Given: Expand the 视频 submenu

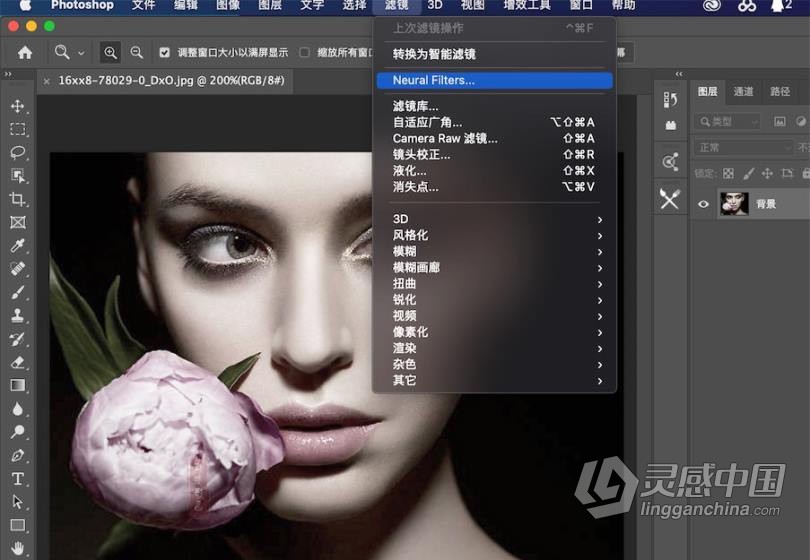Looking at the screenshot, I should (494, 316).
